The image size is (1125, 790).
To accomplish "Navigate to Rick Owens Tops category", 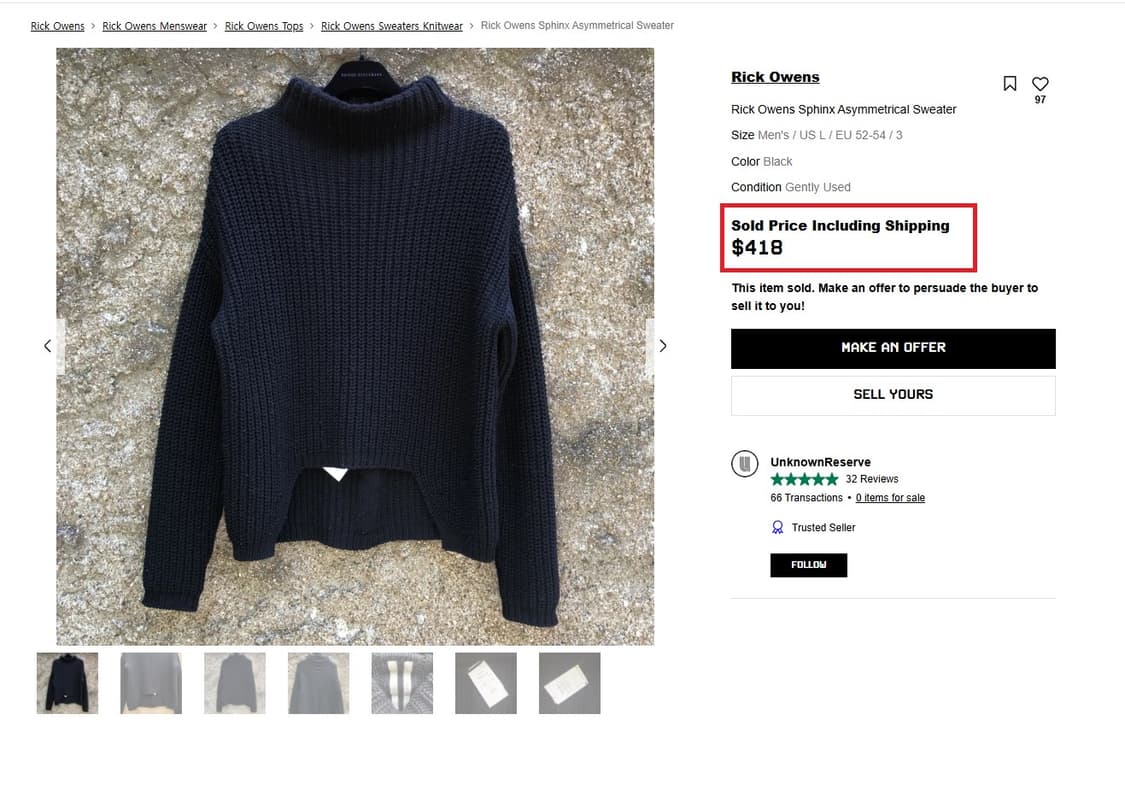I will 264,26.
